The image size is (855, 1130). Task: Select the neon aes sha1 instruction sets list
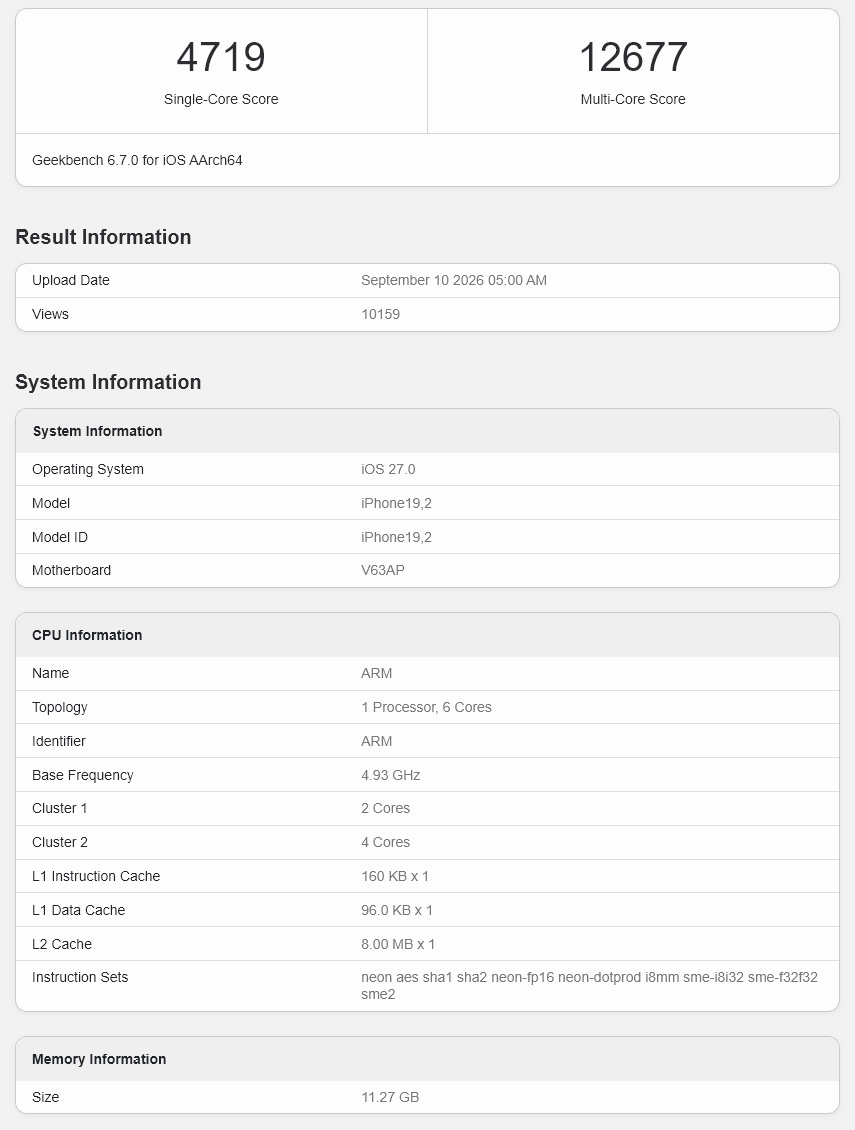tap(590, 986)
